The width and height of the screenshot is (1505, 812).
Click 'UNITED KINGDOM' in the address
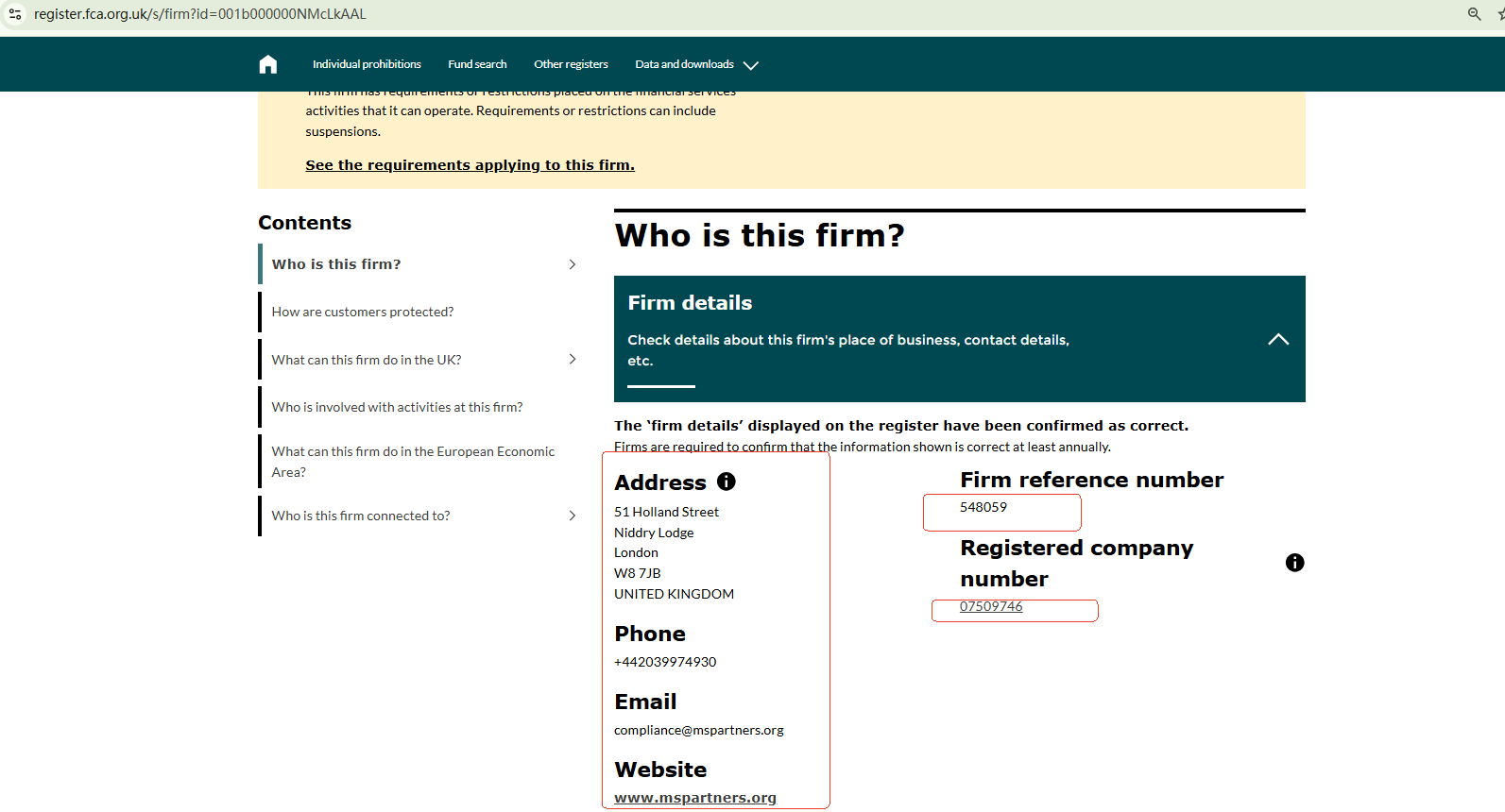[x=674, y=594]
